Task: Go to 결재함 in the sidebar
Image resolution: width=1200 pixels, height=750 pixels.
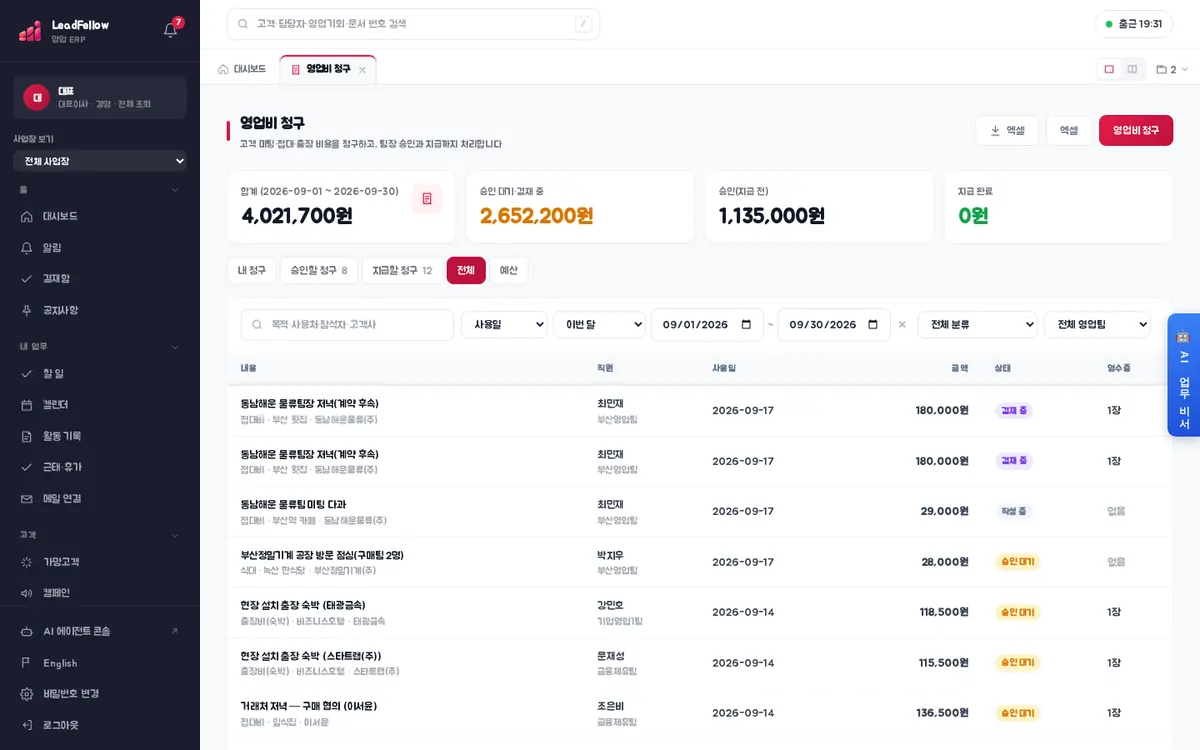Action: [100, 278]
